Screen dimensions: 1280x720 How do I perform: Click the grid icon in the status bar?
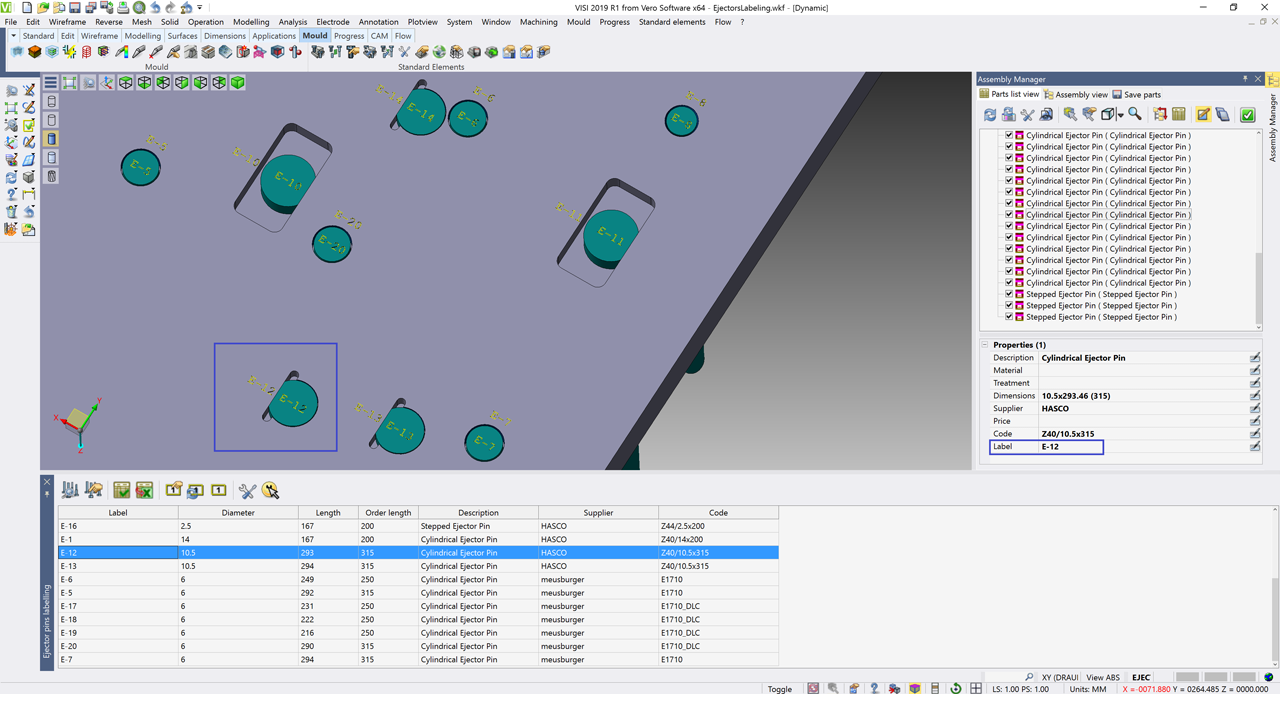point(976,689)
